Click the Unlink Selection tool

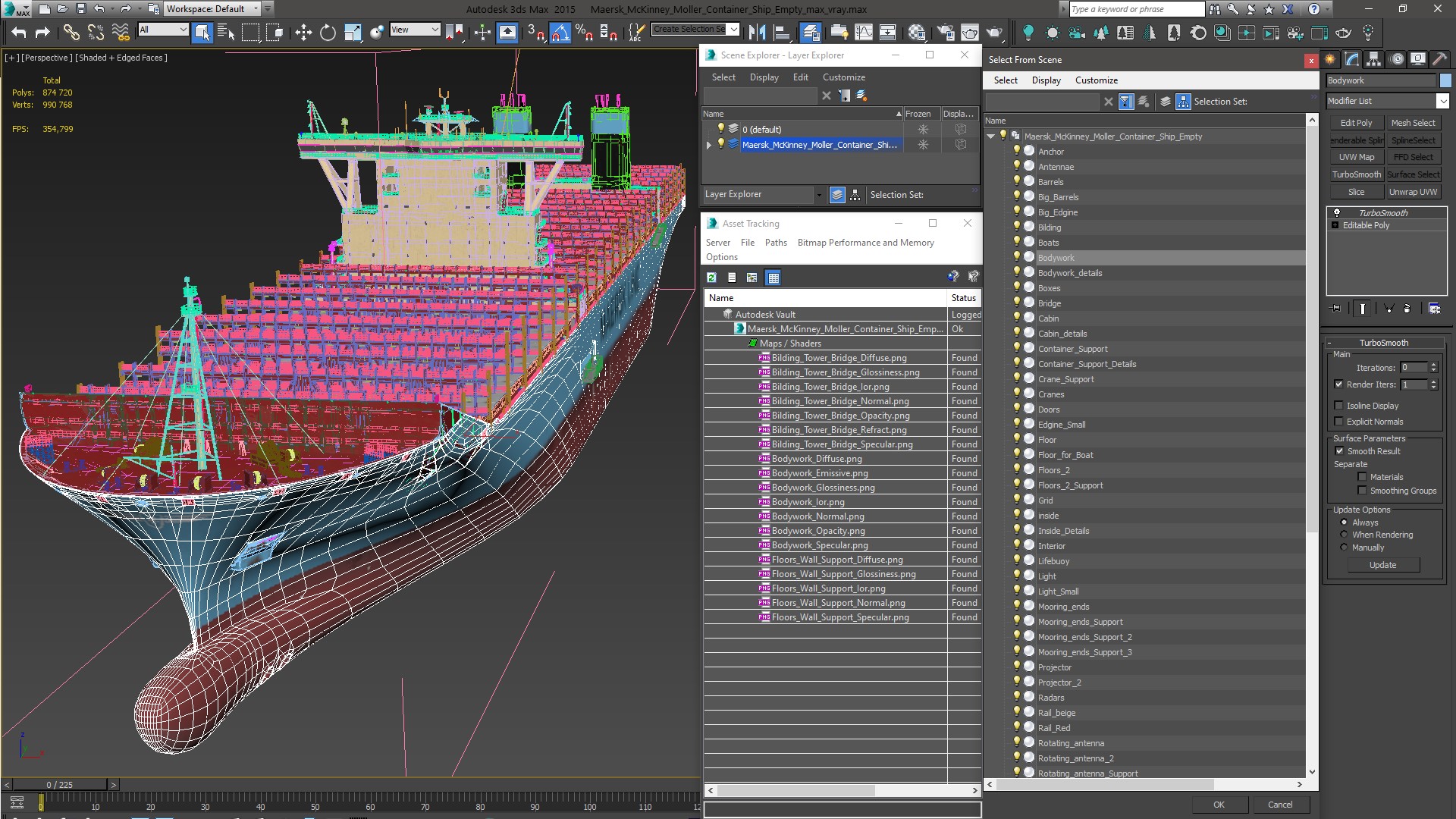[x=96, y=32]
